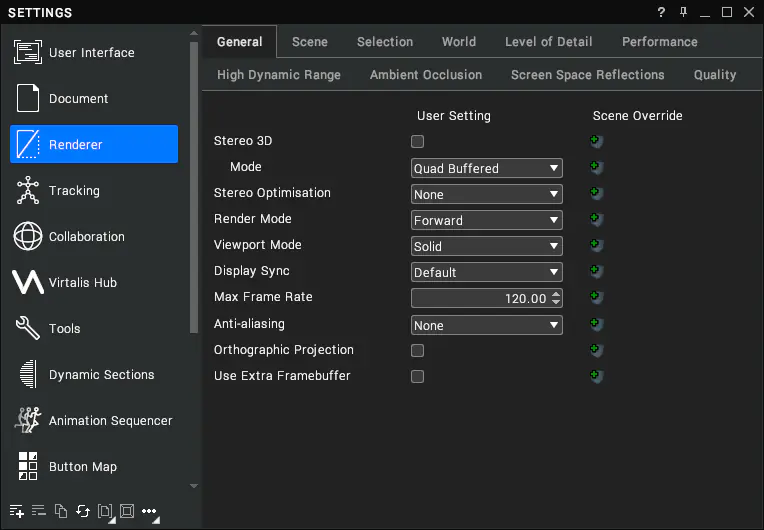Increase Max Frame Rate with up arrow

(x=556, y=294)
